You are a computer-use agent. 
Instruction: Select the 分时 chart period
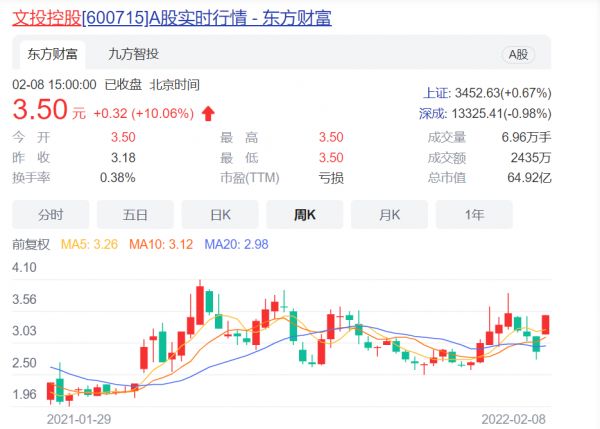50,214
